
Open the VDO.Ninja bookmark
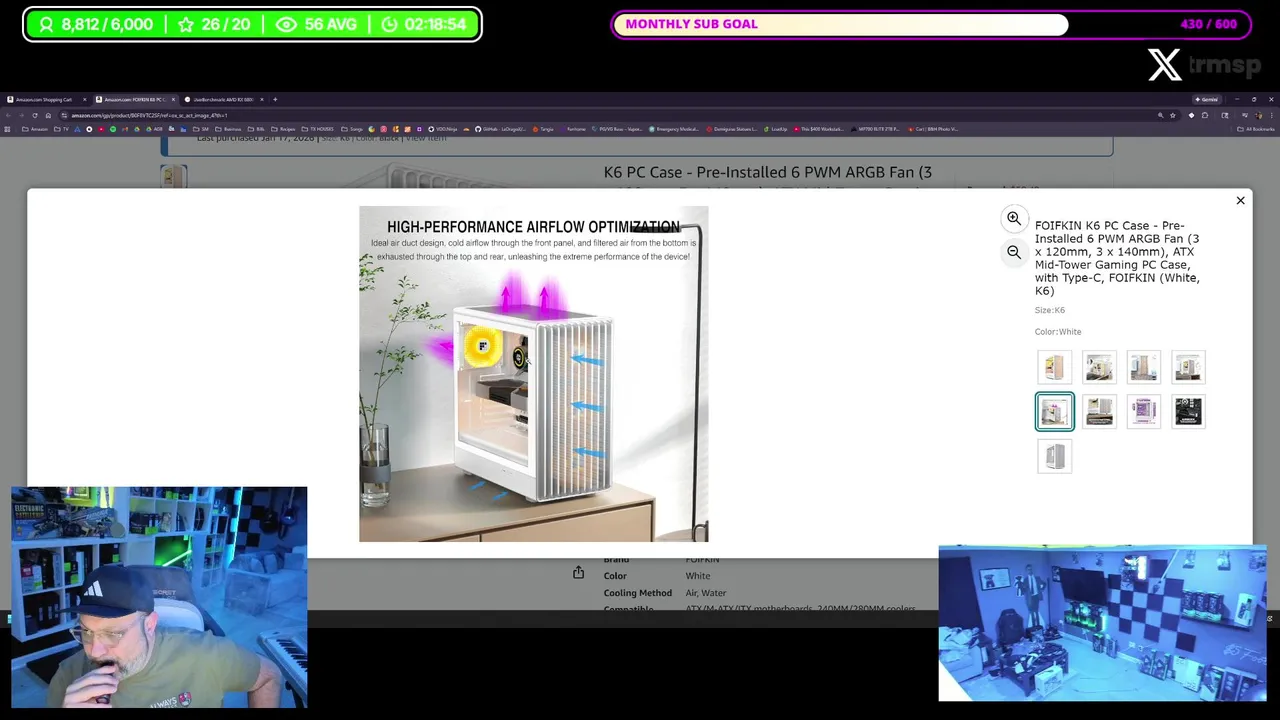pyautogui.click(x=443, y=129)
